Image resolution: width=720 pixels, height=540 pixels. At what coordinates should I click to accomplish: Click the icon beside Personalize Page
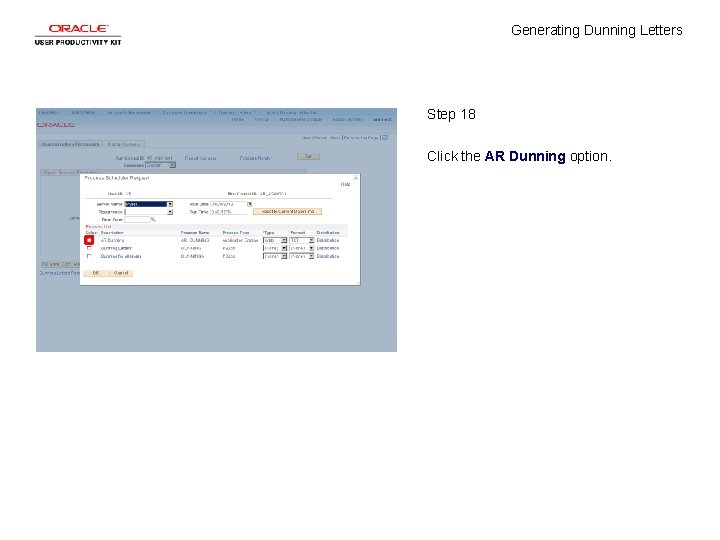pyautogui.click(x=385, y=137)
